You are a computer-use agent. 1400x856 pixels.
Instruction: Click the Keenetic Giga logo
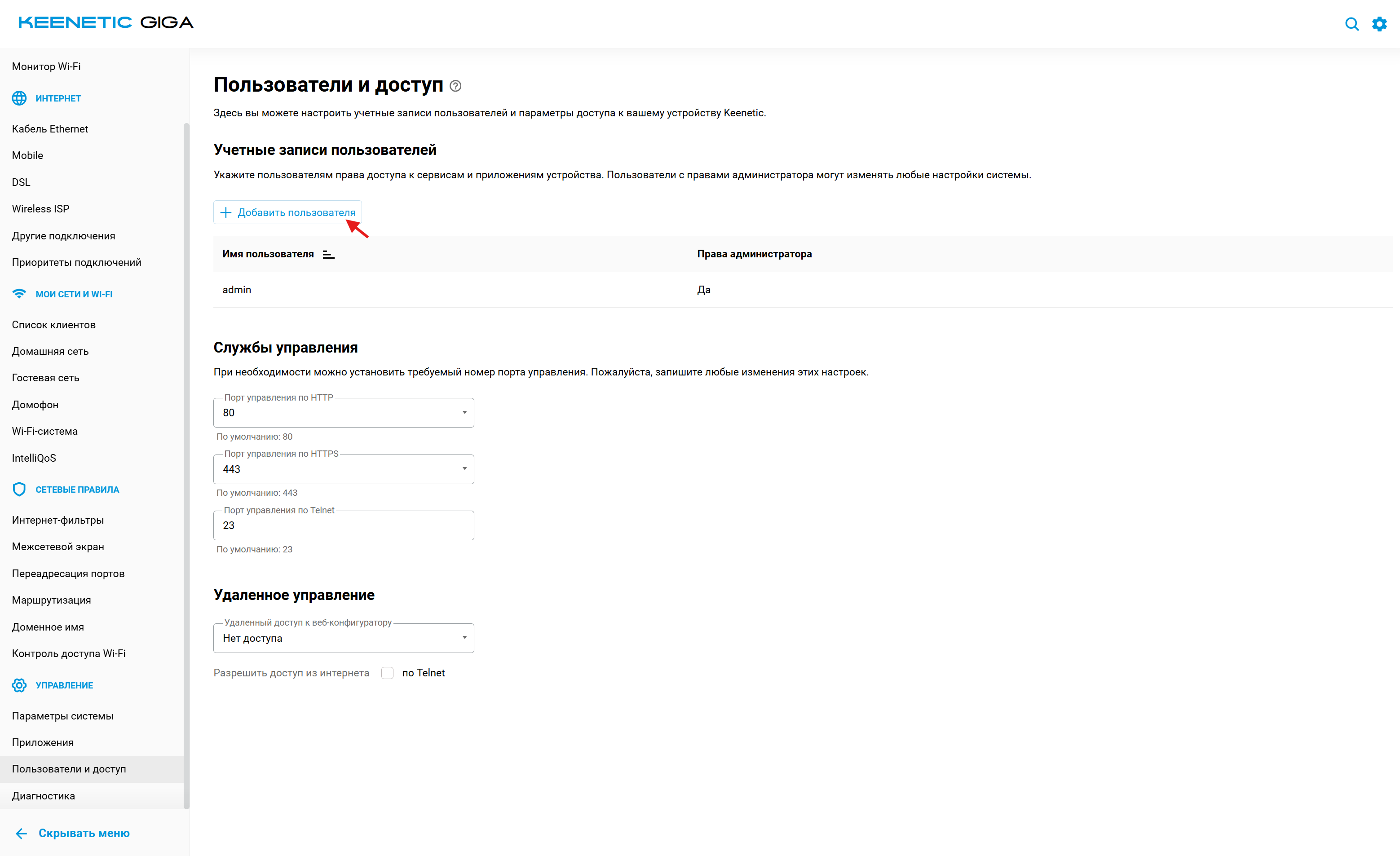pyautogui.click(x=106, y=23)
